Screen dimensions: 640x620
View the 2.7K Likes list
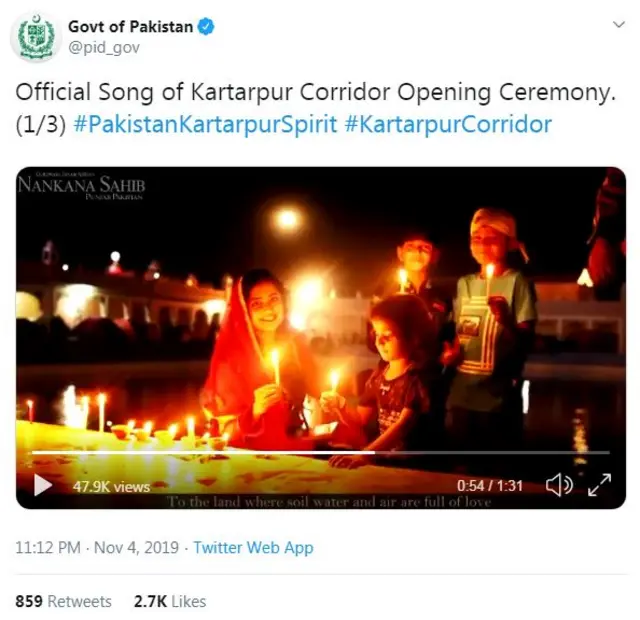170,601
